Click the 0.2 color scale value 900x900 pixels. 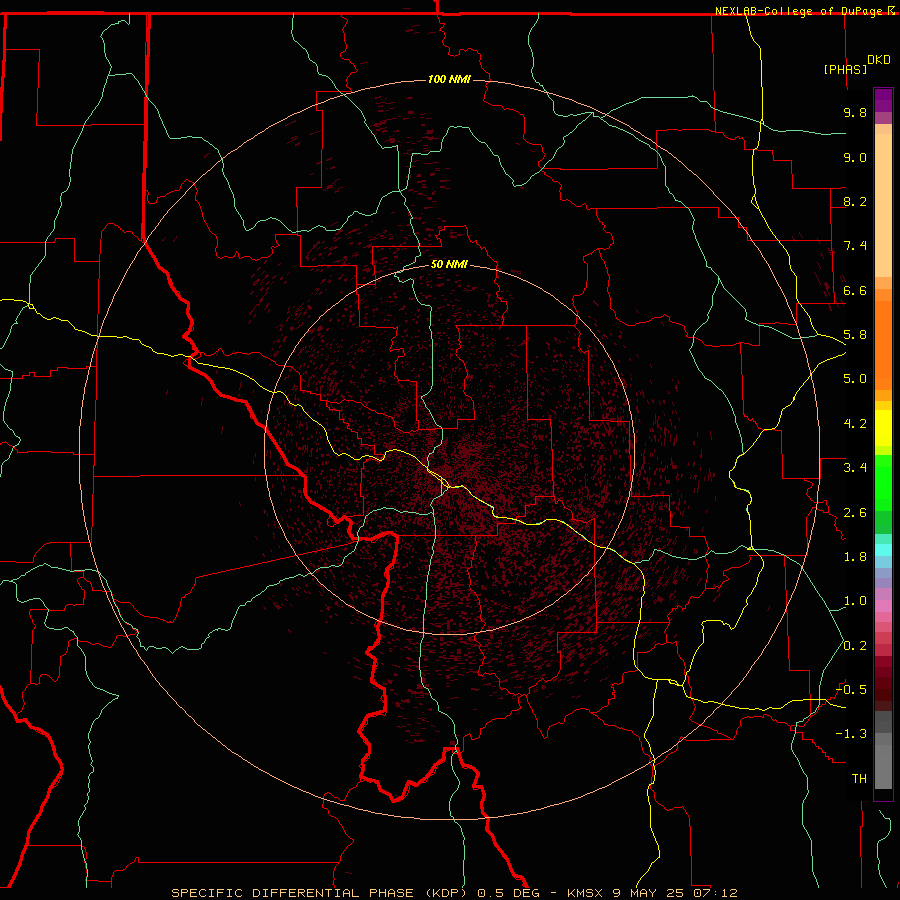pos(855,646)
